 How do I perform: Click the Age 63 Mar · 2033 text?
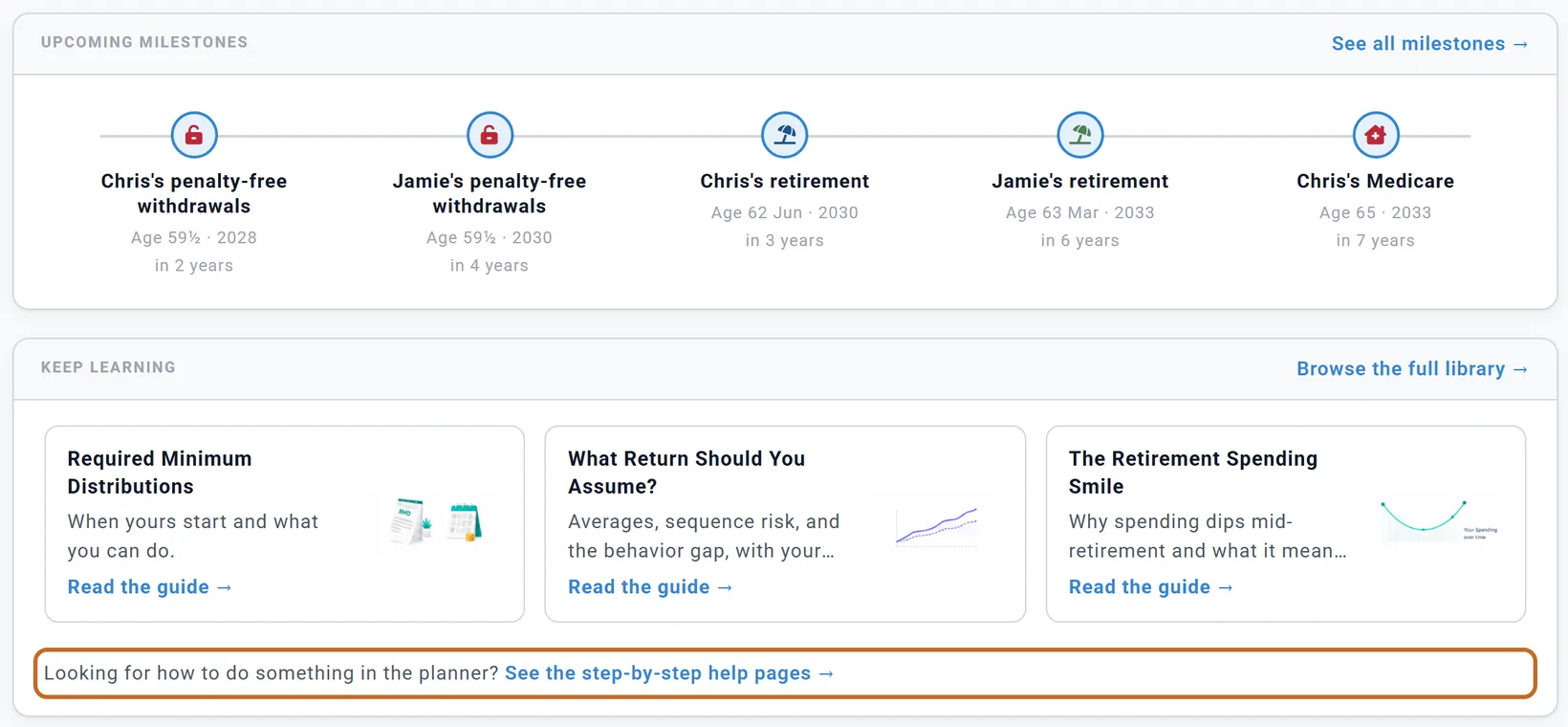click(1080, 212)
